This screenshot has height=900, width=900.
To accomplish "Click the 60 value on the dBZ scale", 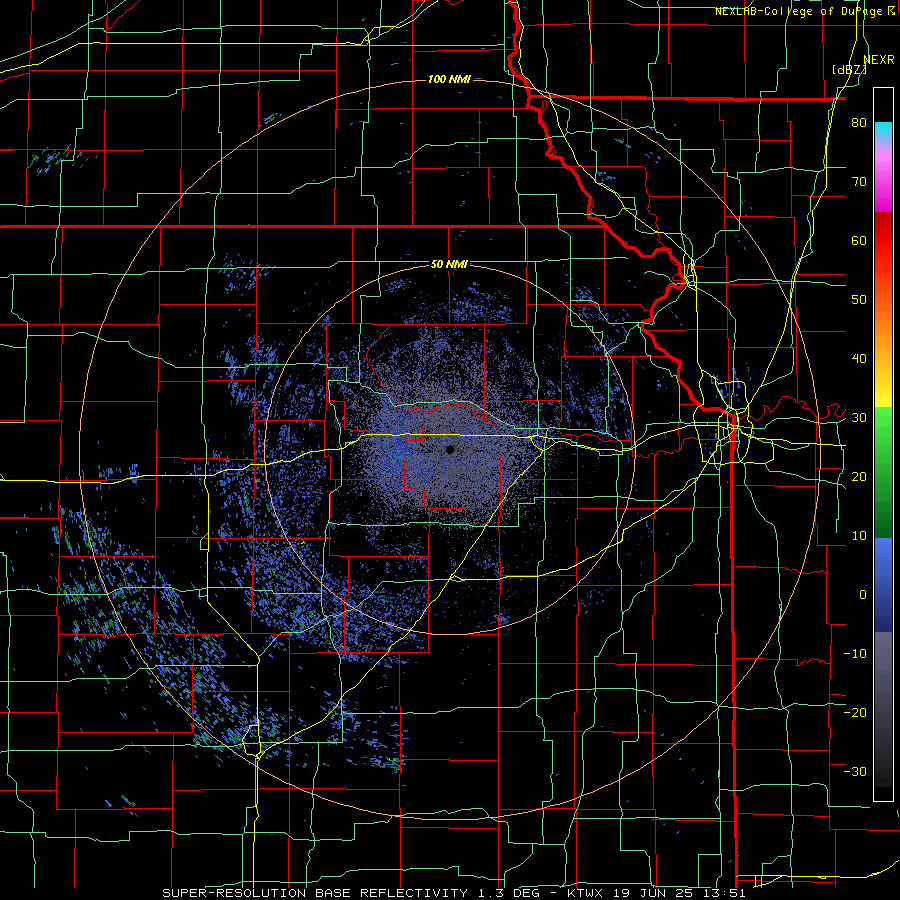I will coord(859,240).
